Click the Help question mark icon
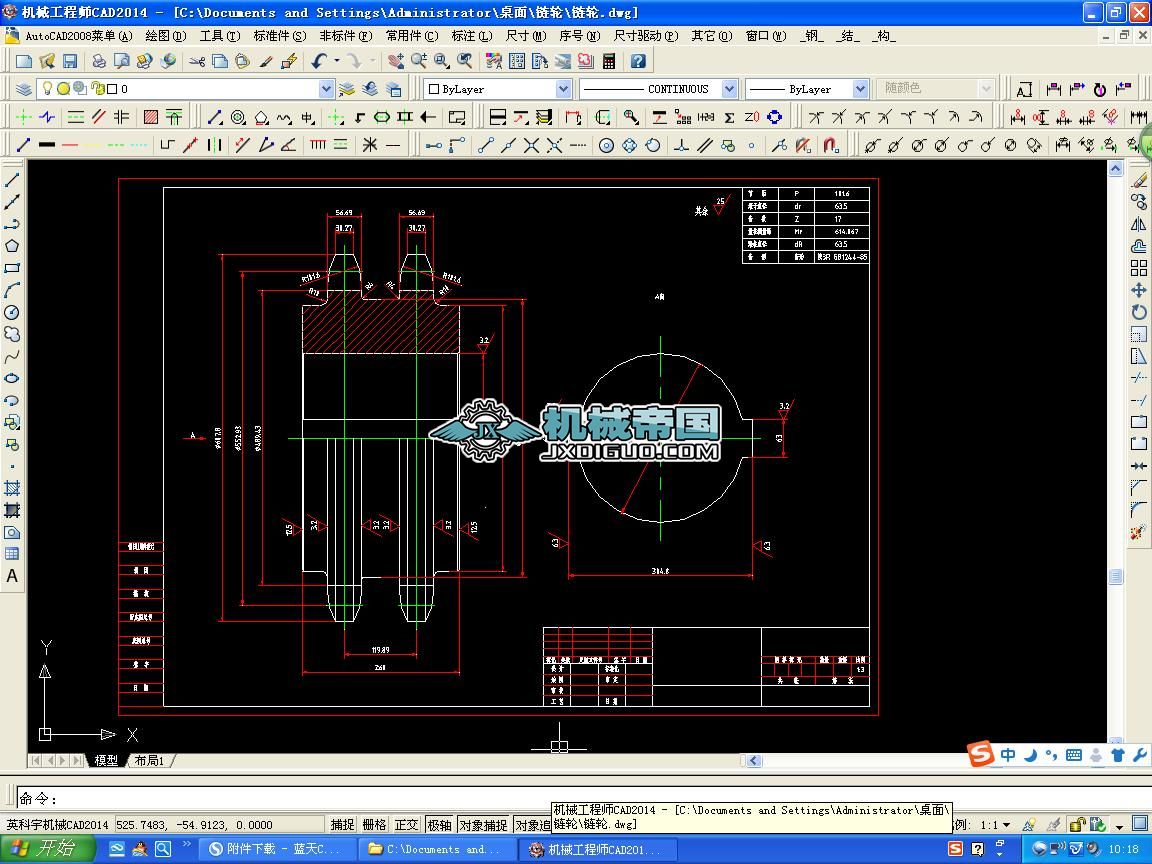The width and height of the screenshot is (1152, 864). 638,61
